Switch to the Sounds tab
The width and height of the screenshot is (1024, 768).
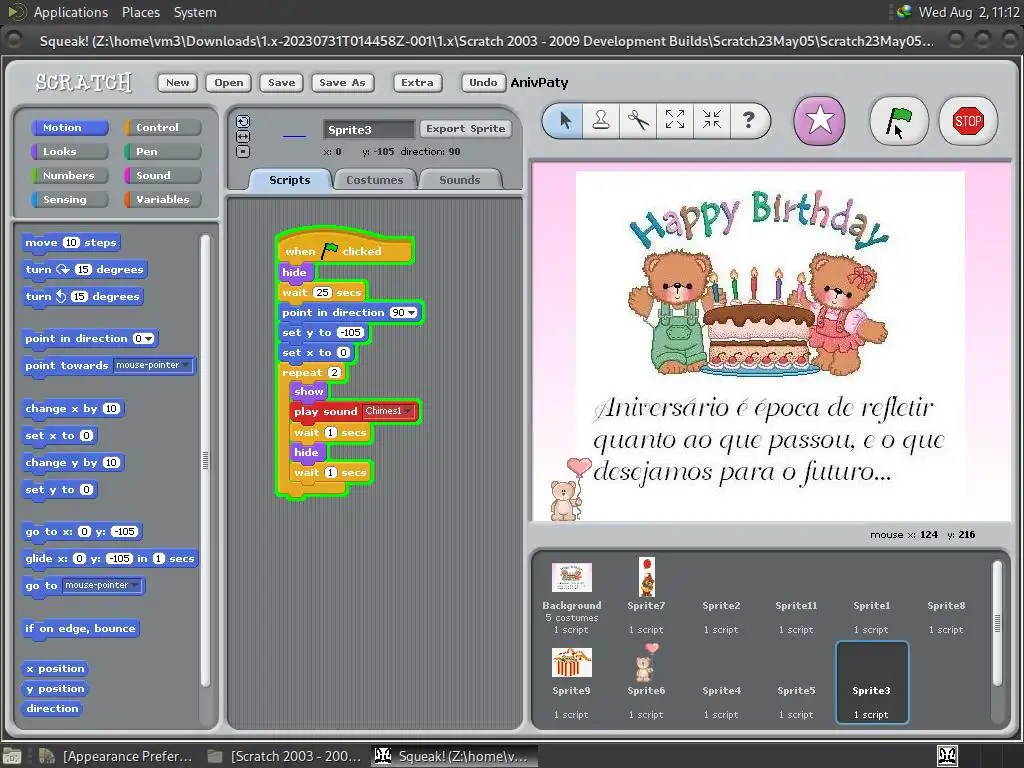460,180
